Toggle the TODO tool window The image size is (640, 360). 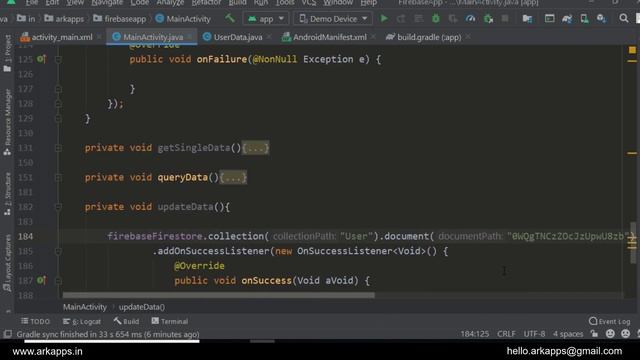tap(36, 321)
